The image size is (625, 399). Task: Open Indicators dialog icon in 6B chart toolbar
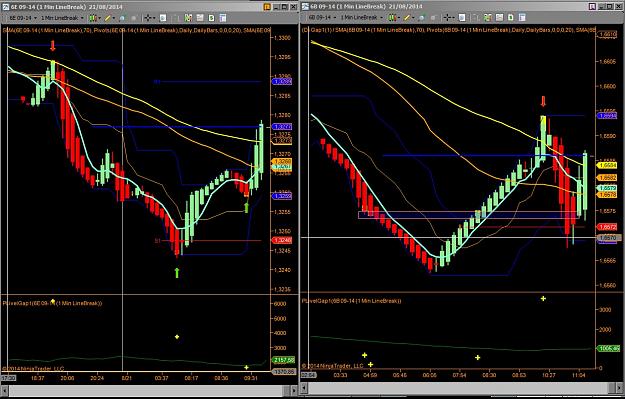(x=487, y=18)
